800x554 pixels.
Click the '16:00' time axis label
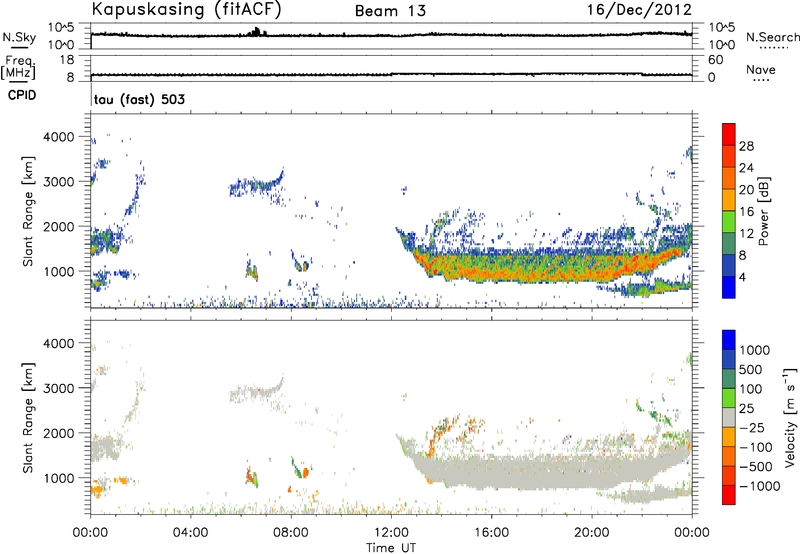[x=491, y=533]
